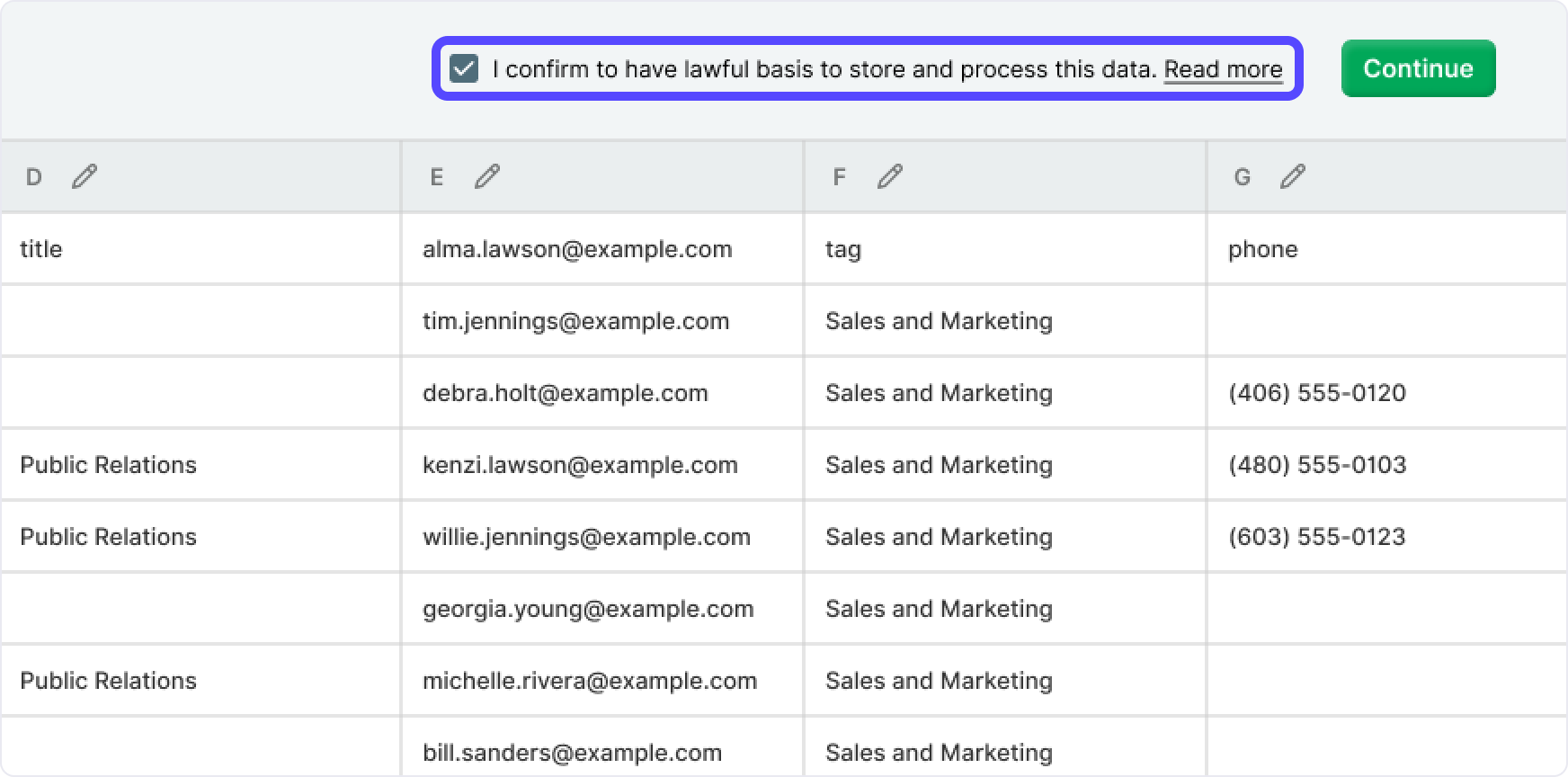Click the (480) 555-0103 phone cell
1568x777 pixels.
pyautogui.click(x=1387, y=465)
